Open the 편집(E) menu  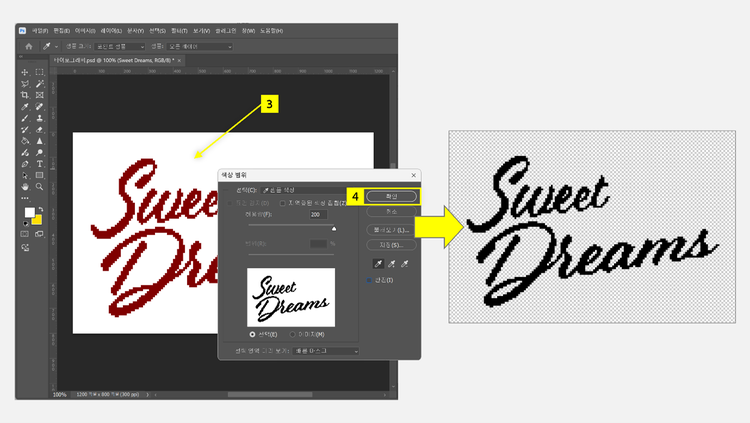pyautogui.click(x=62, y=31)
